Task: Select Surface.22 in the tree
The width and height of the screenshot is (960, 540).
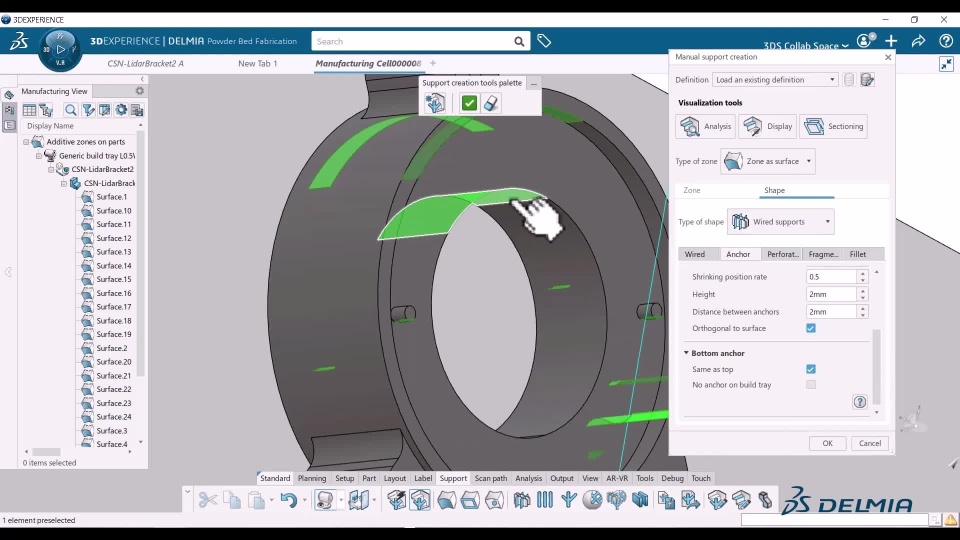Action: (113, 389)
